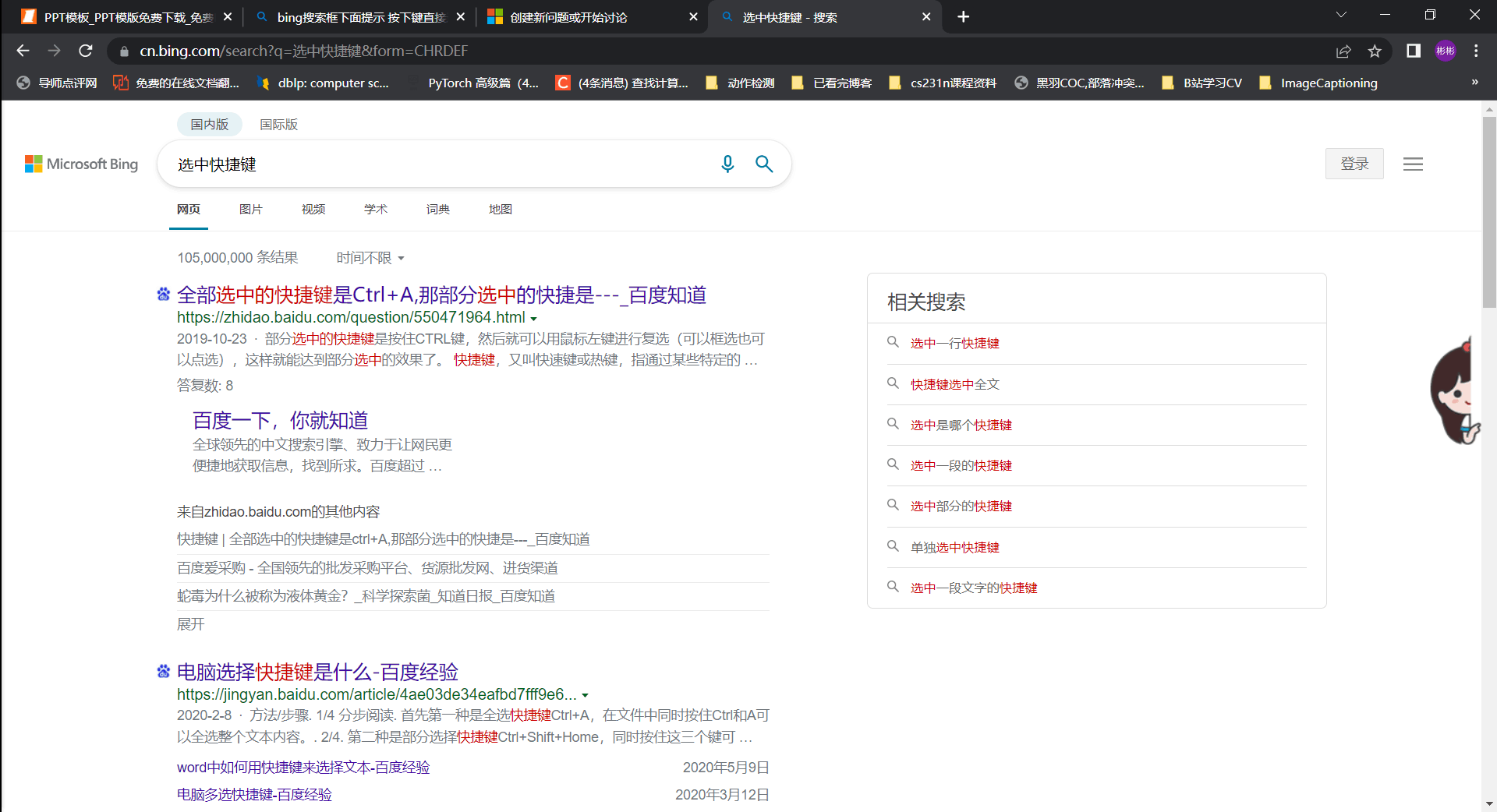Image resolution: width=1497 pixels, height=812 pixels.
Task: Switch to the bing搜索框 browser tab
Action: click(x=359, y=16)
